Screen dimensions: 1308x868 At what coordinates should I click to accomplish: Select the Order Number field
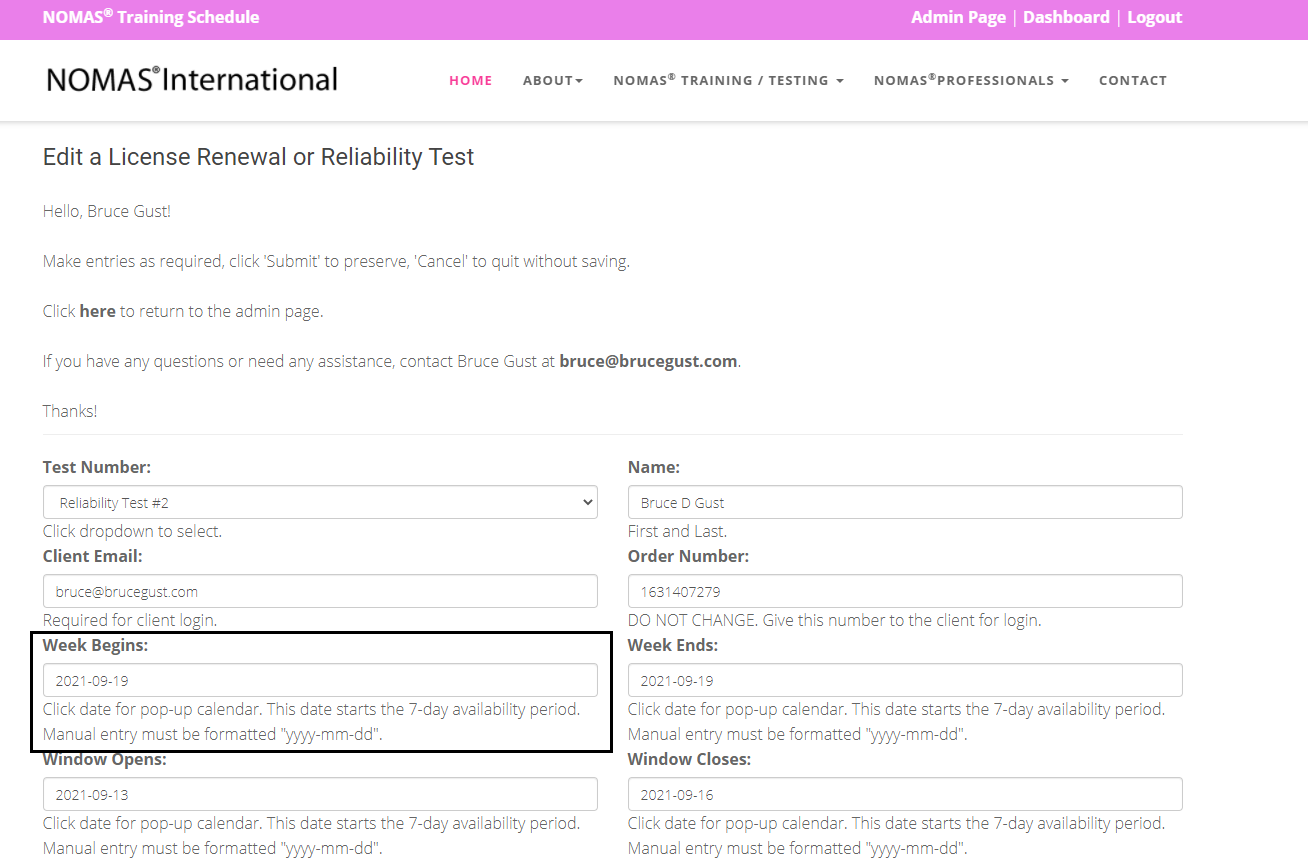(905, 591)
